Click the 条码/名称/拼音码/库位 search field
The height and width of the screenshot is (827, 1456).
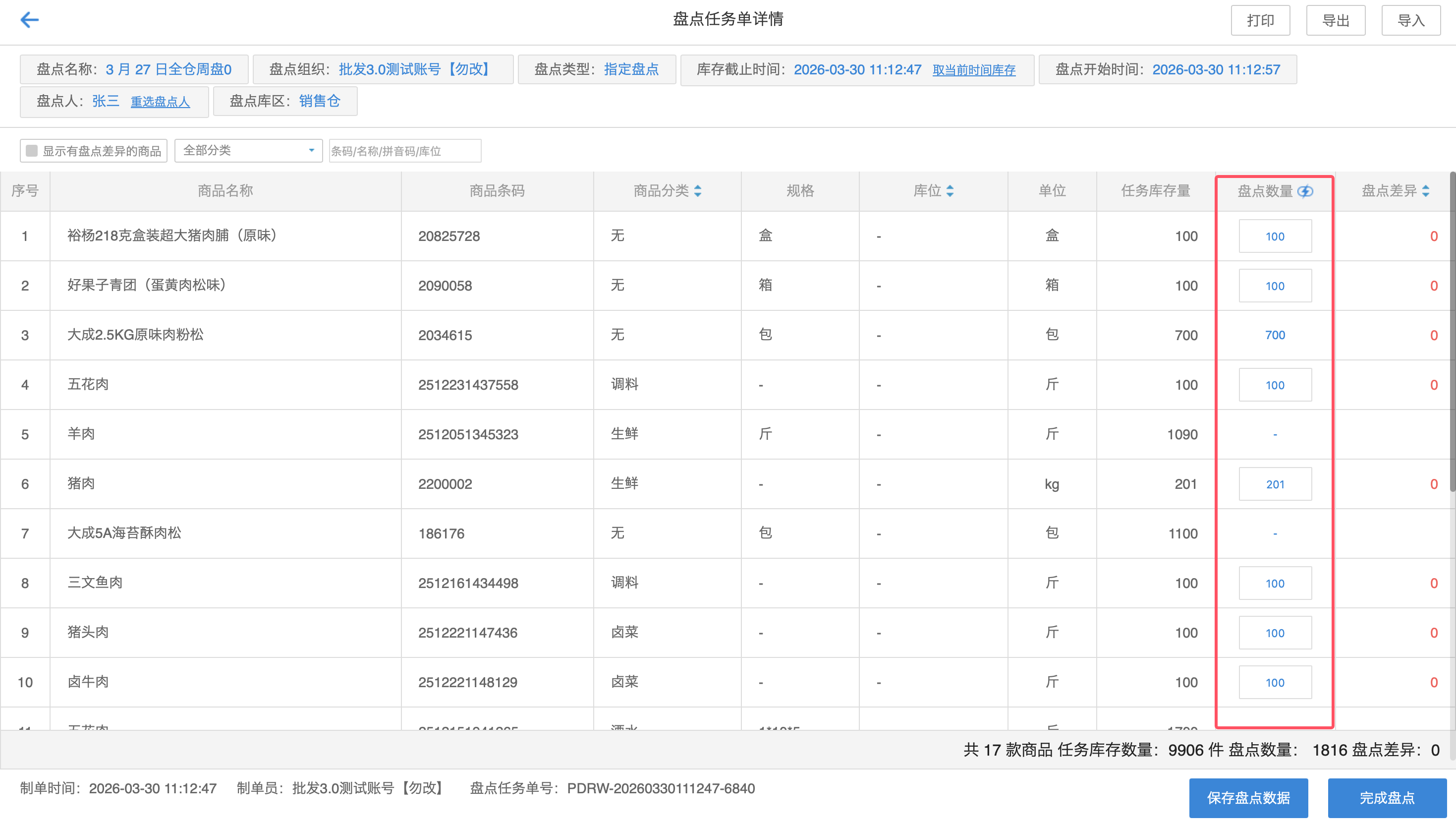[x=405, y=151]
